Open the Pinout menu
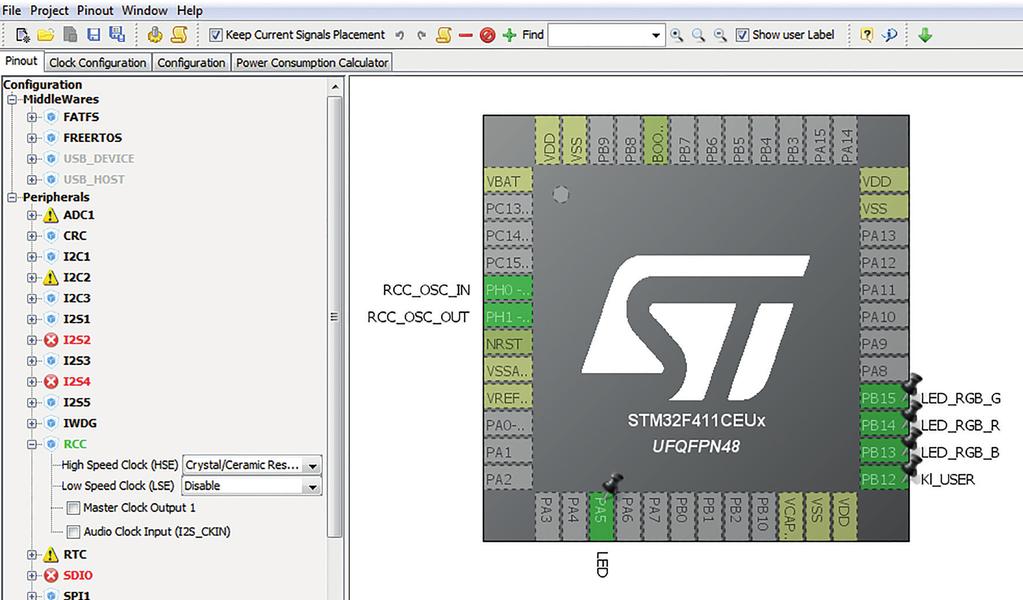The height and width of the screenshot is (600, 1023). (x=95, y=10)
